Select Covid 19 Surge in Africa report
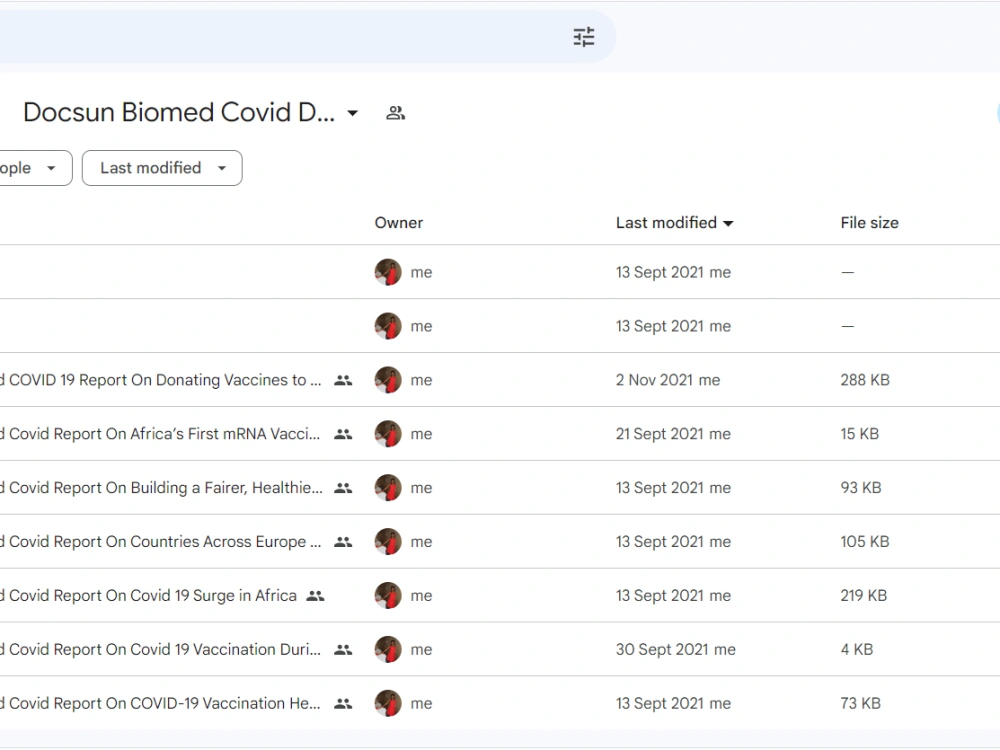This screenshot has height=750, width=1000. pos(149,596)
